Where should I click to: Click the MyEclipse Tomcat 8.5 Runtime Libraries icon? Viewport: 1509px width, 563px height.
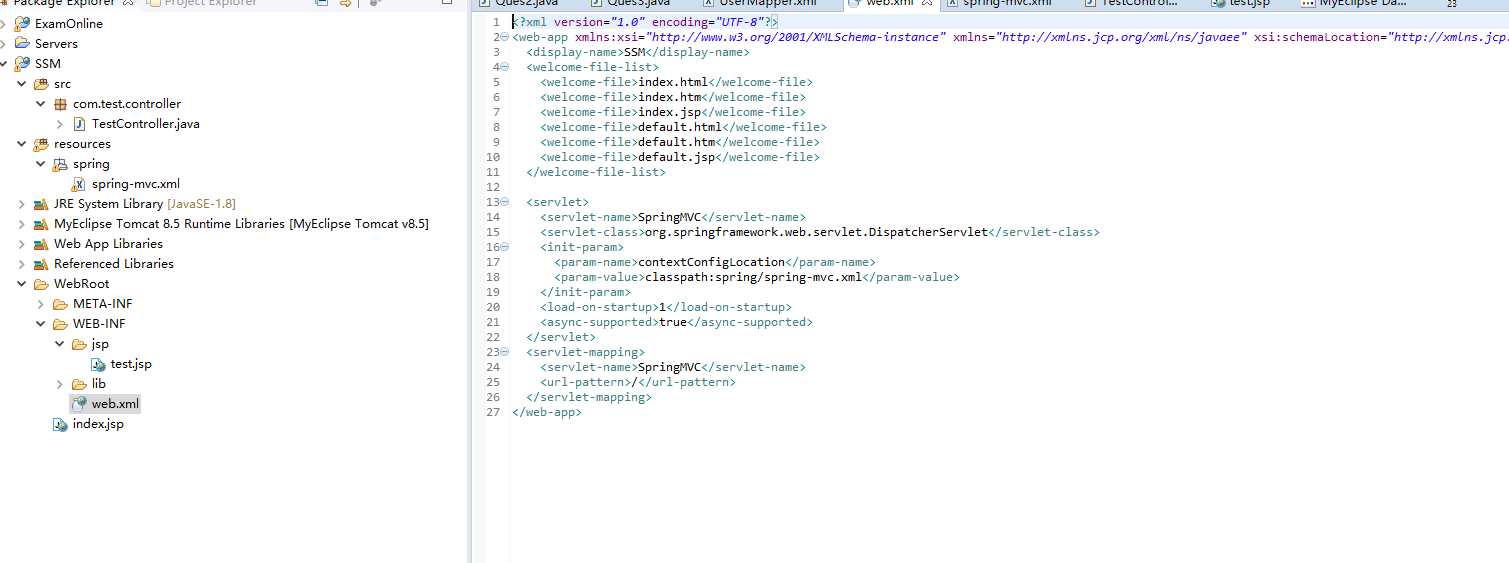click(x=41, y=223)
